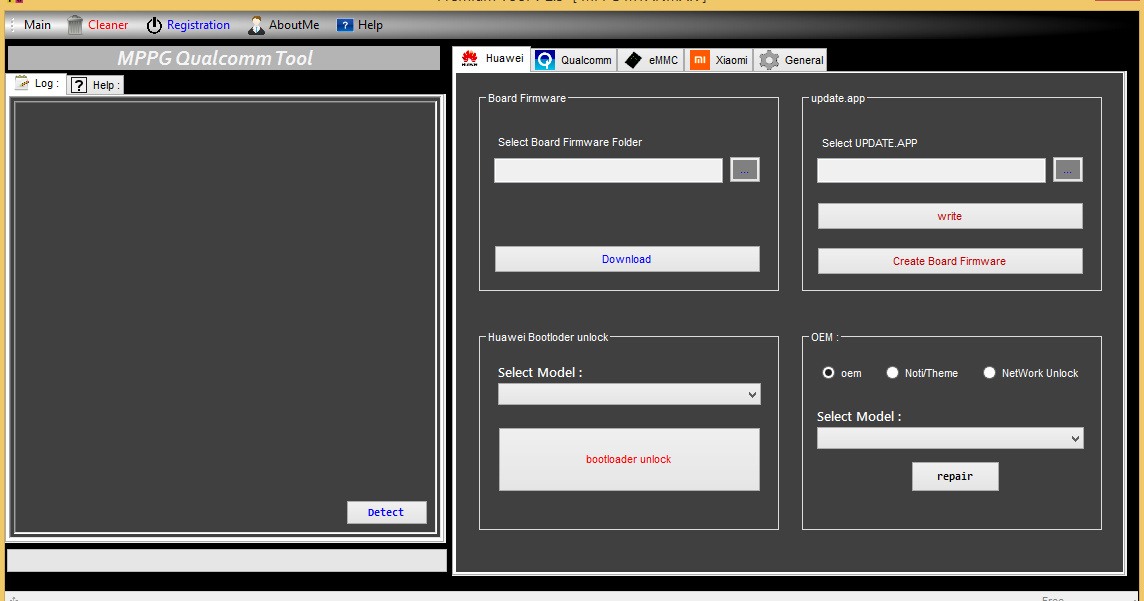
Task: Select the Noti/Theme radio button
Action: 892,373
